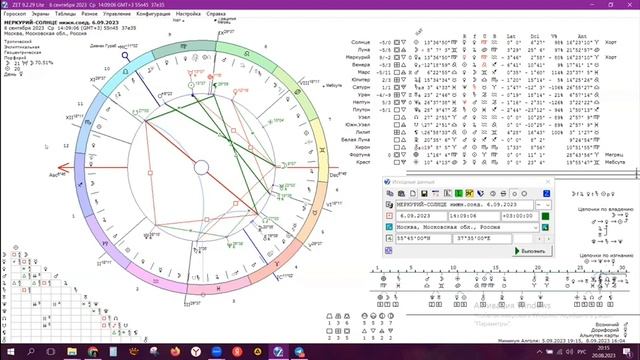The width and height of the screenshot is (640, 360).
Task: Click the atlas map icon beside location
Action: 545,227
